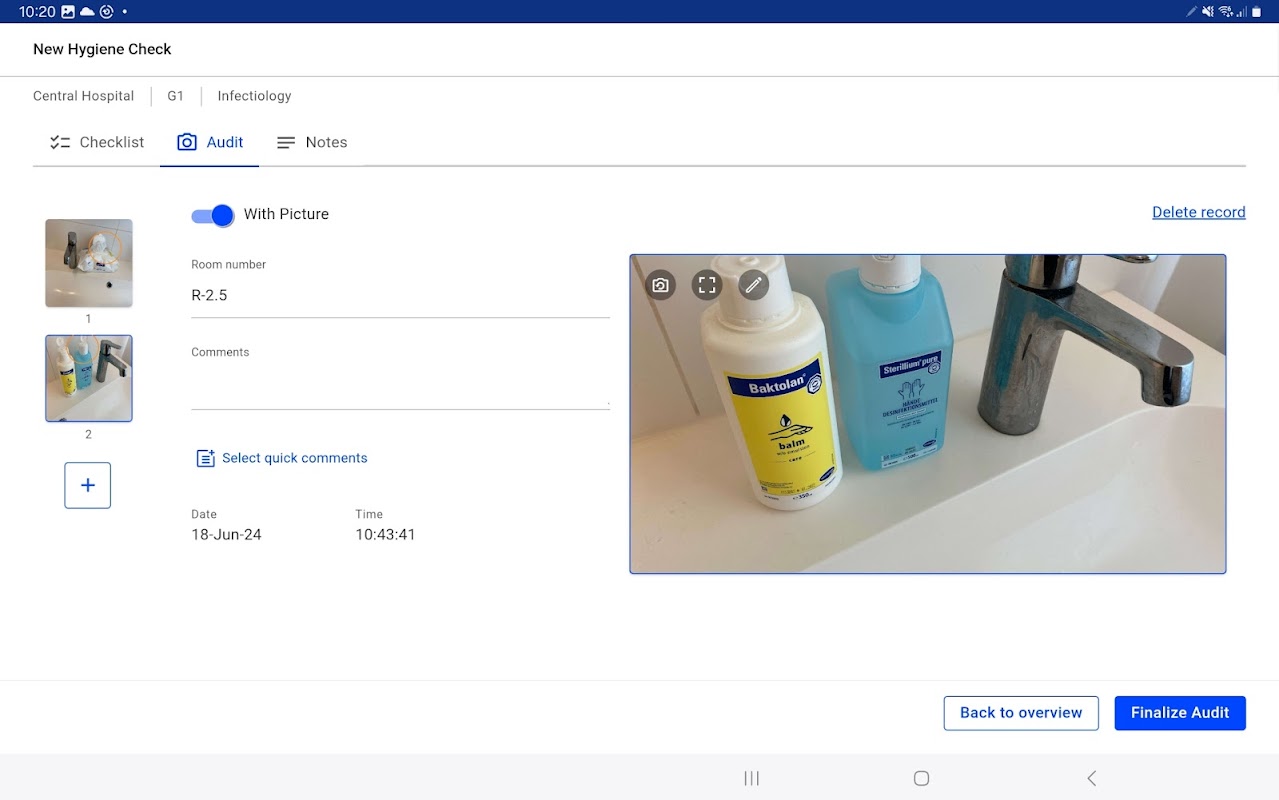The width and height of the screenshot is (1279, 800).
Task: Open Select quick comments
Action: pyautogui.click(x=294, y=458)
